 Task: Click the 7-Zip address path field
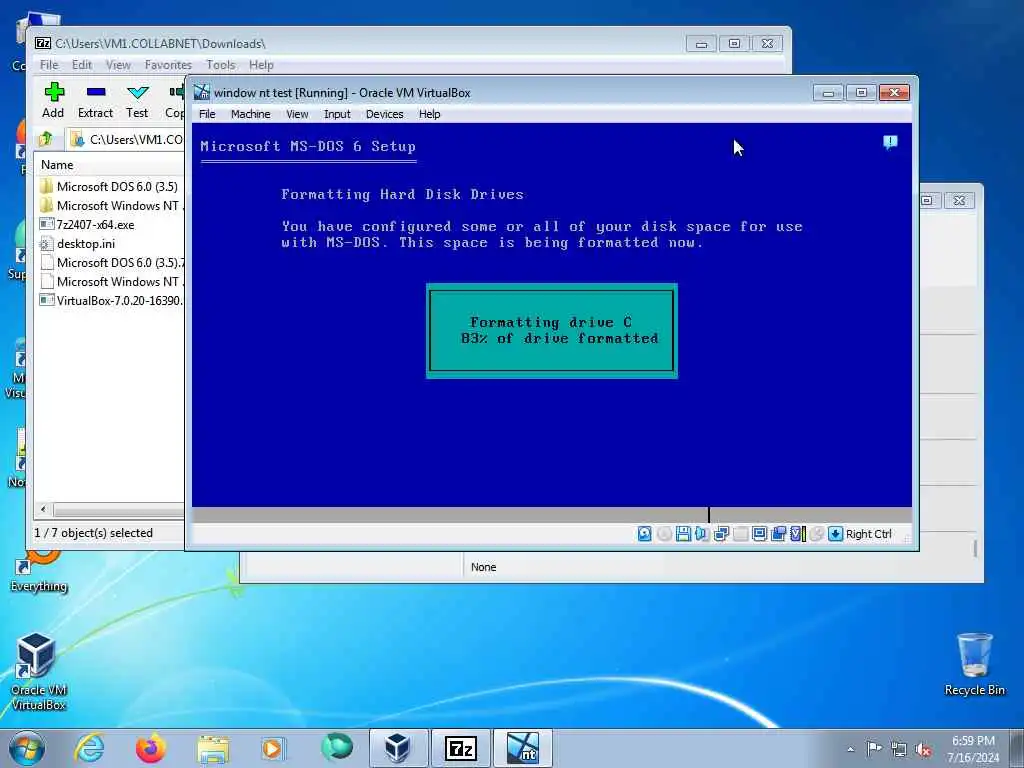pos(126,139)
